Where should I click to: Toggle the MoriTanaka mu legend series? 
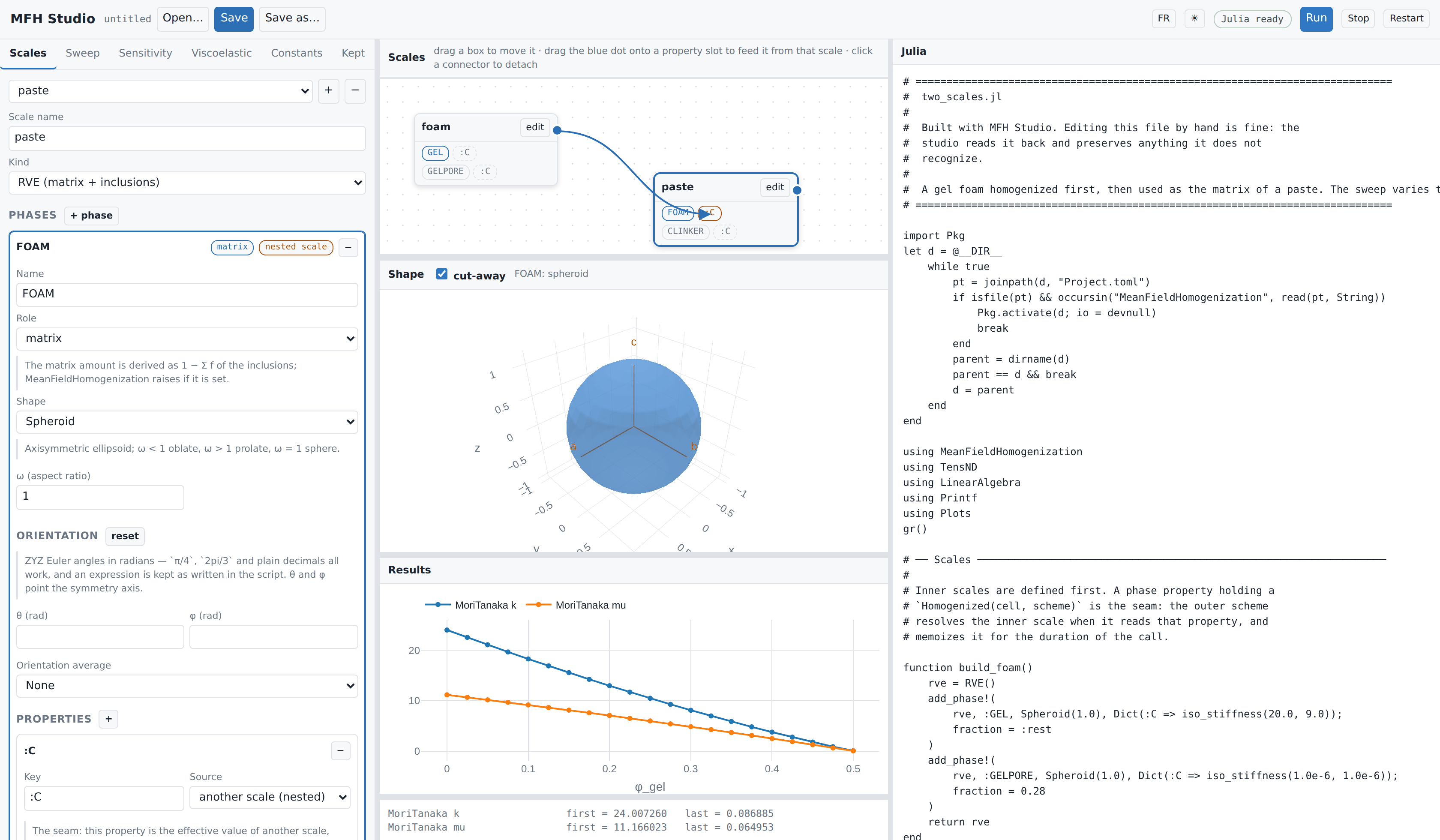576,605
